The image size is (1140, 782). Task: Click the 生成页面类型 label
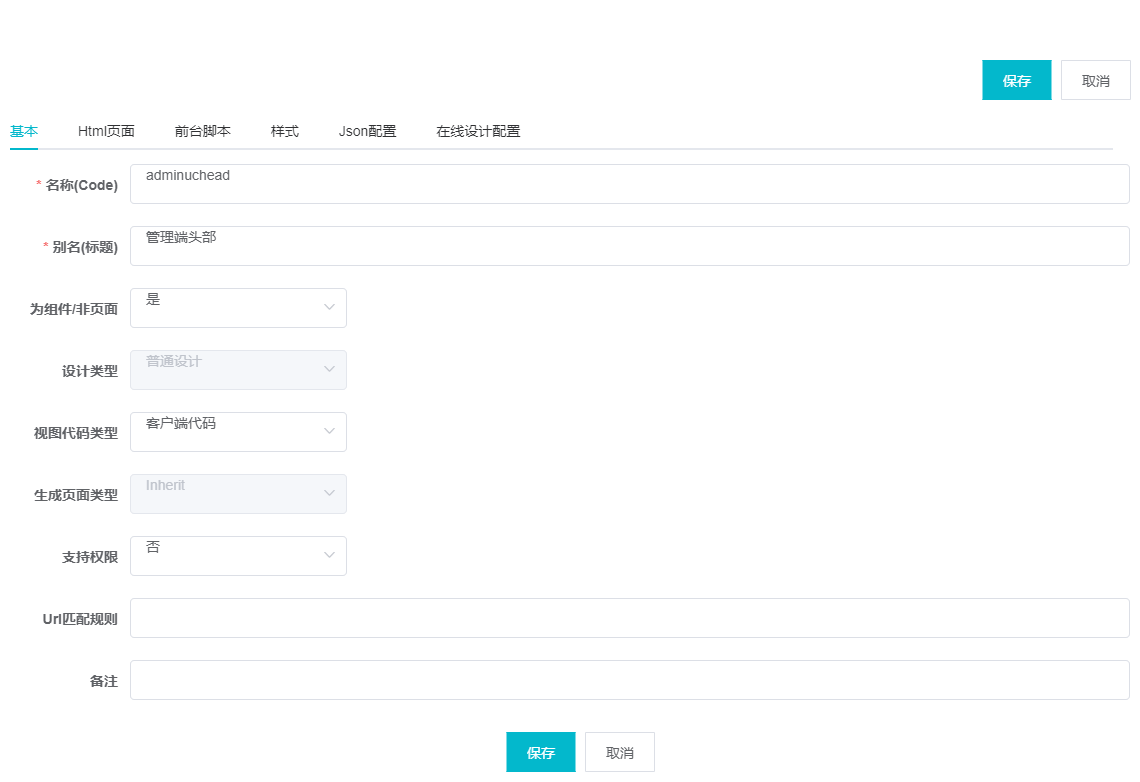[x=76, y=495]
